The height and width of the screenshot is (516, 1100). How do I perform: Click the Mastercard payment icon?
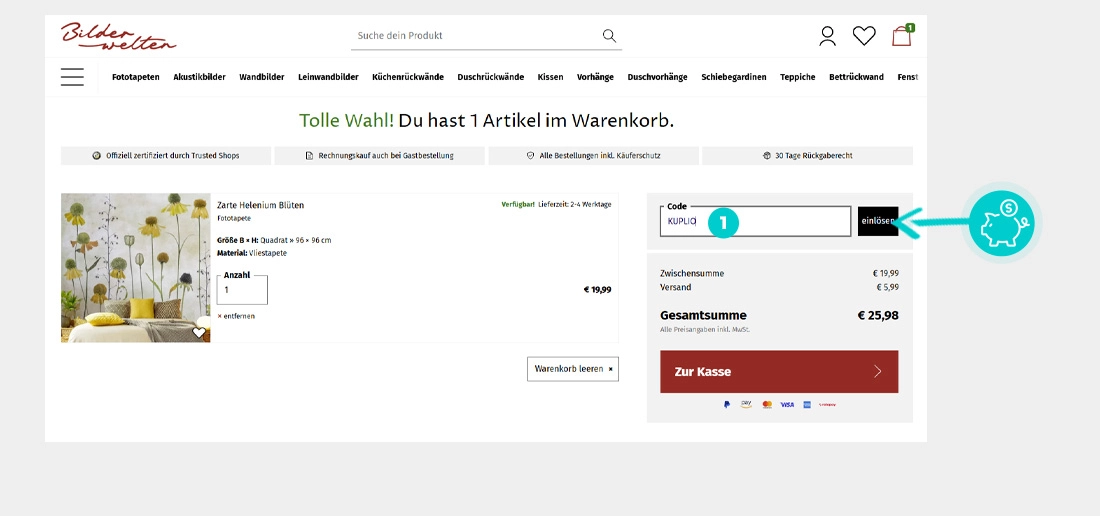[767, 405]
